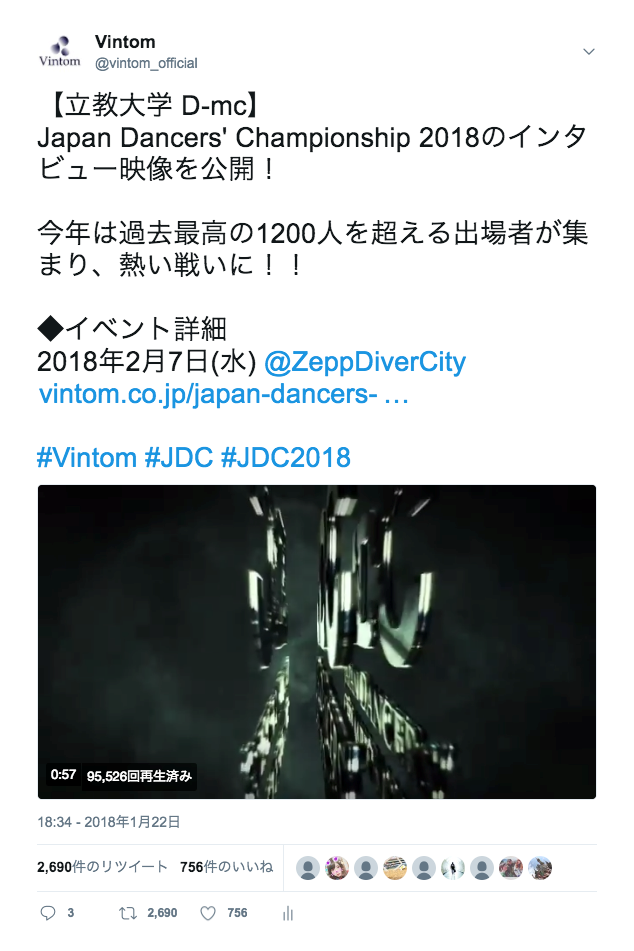Open the Vintom display name profile
Image resolution: width=634 pixels, height=951 pixels.
(x=125, y=42)
